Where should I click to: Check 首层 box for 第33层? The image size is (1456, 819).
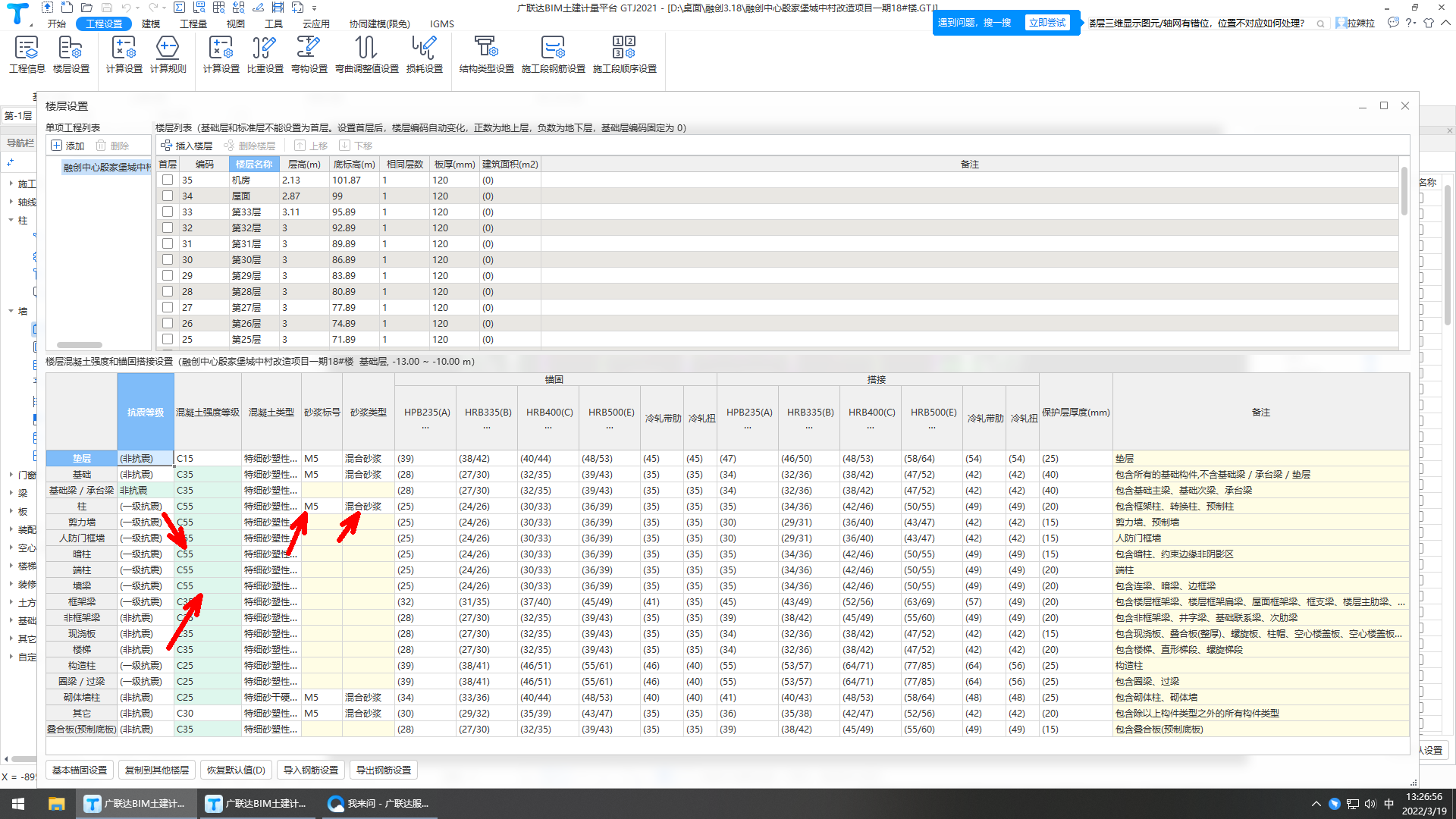point(168,212)
